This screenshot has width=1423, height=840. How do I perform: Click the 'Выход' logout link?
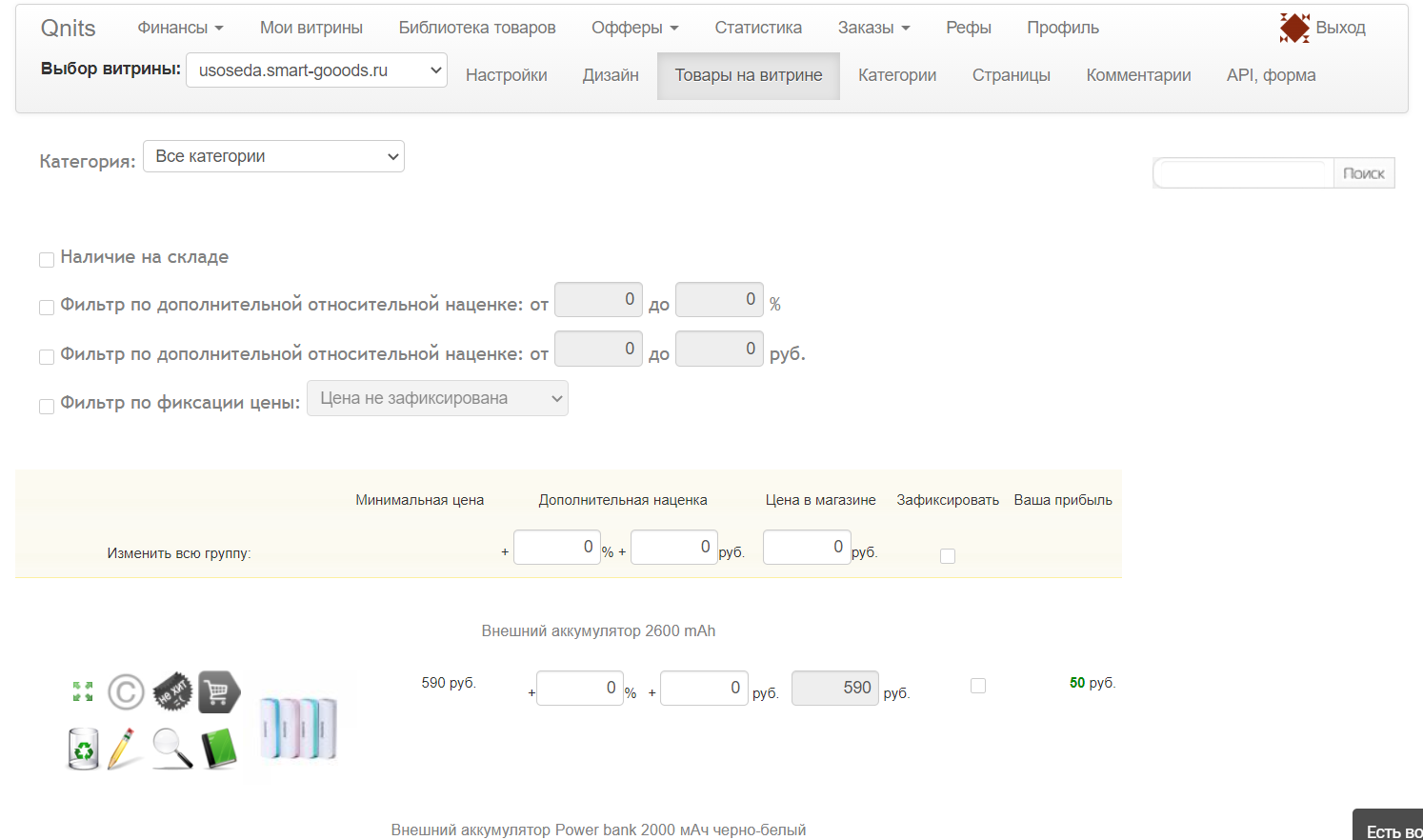(1339, 28)
